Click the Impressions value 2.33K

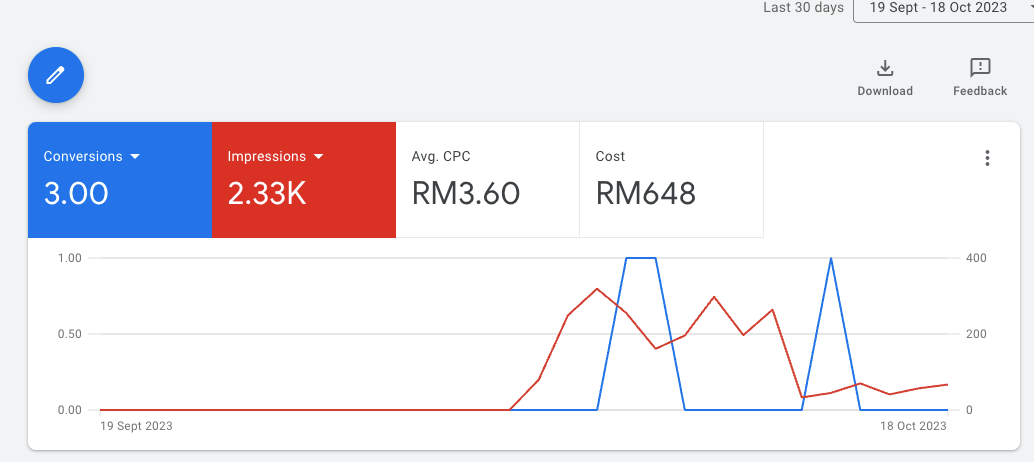tap(266, 194)
